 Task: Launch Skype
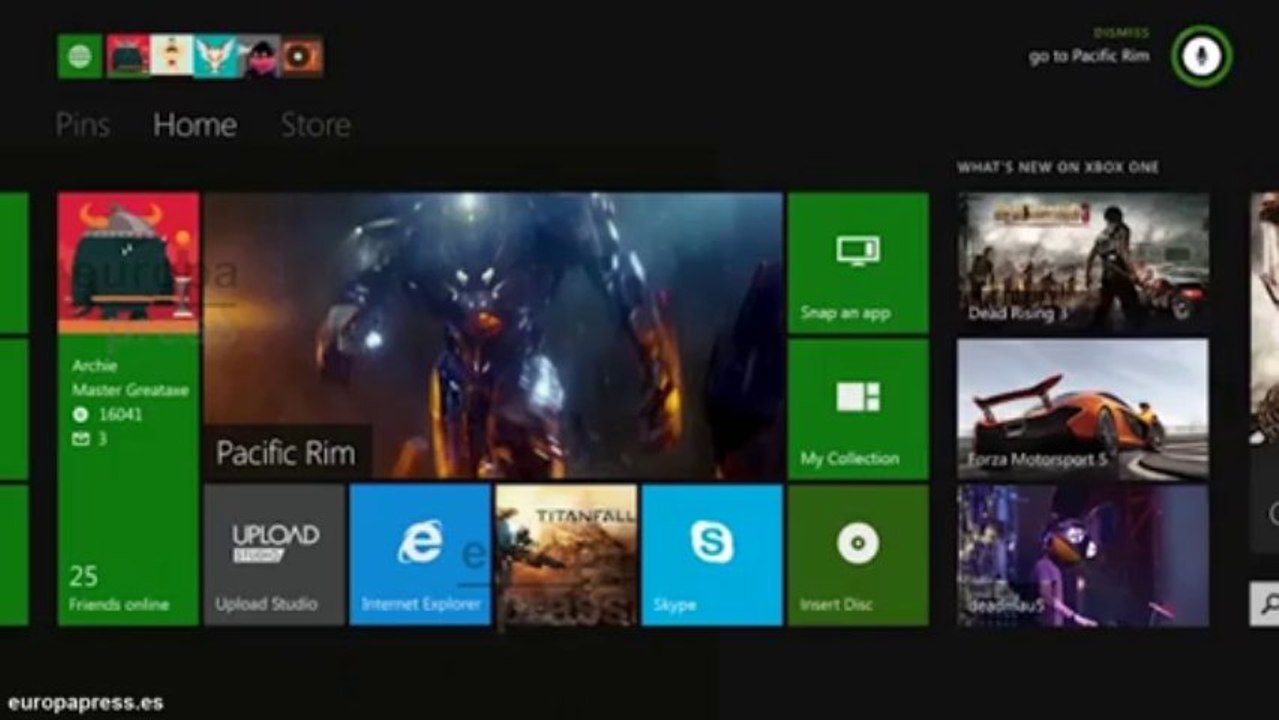click(712, 555)
